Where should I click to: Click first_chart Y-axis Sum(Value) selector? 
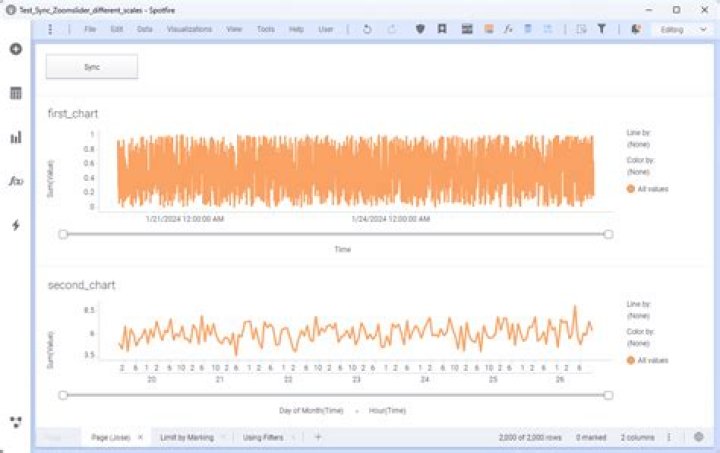[51, 179]
